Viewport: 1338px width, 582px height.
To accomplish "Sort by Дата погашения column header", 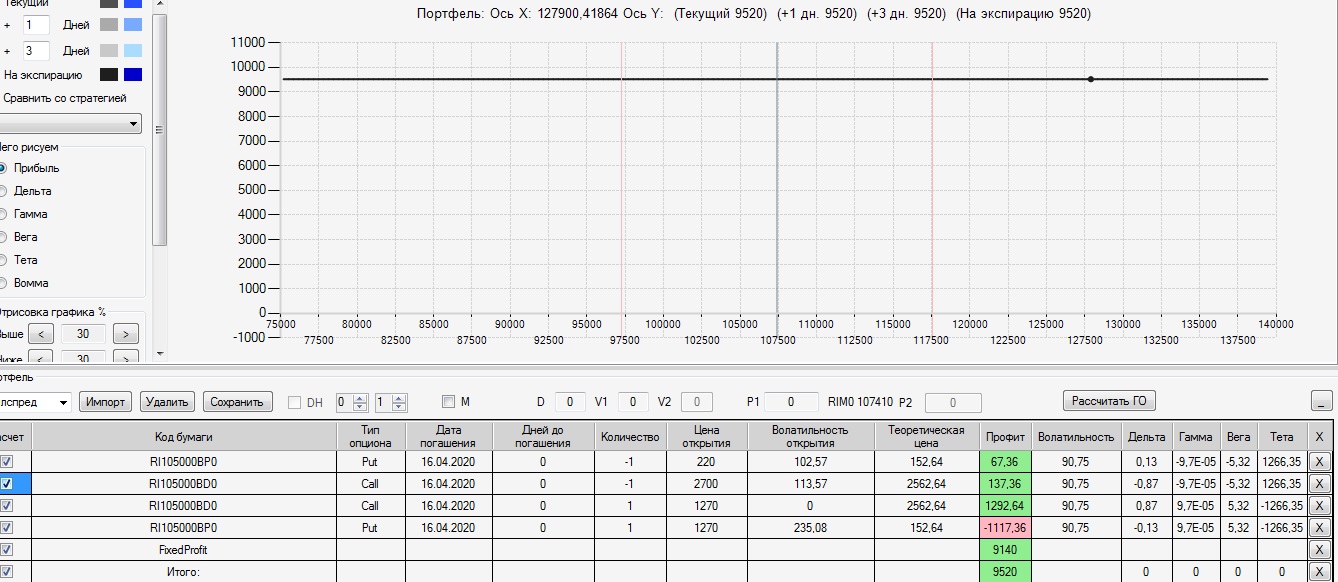I will coord(449,437).
